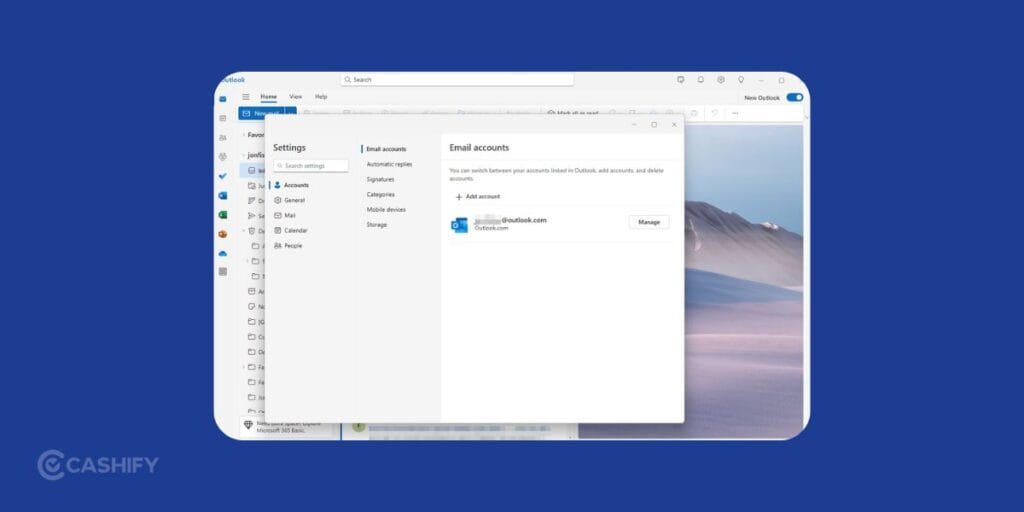Maximize the Settings dialog window
This screenshot has height=512, width=1024.
[654, 124]
